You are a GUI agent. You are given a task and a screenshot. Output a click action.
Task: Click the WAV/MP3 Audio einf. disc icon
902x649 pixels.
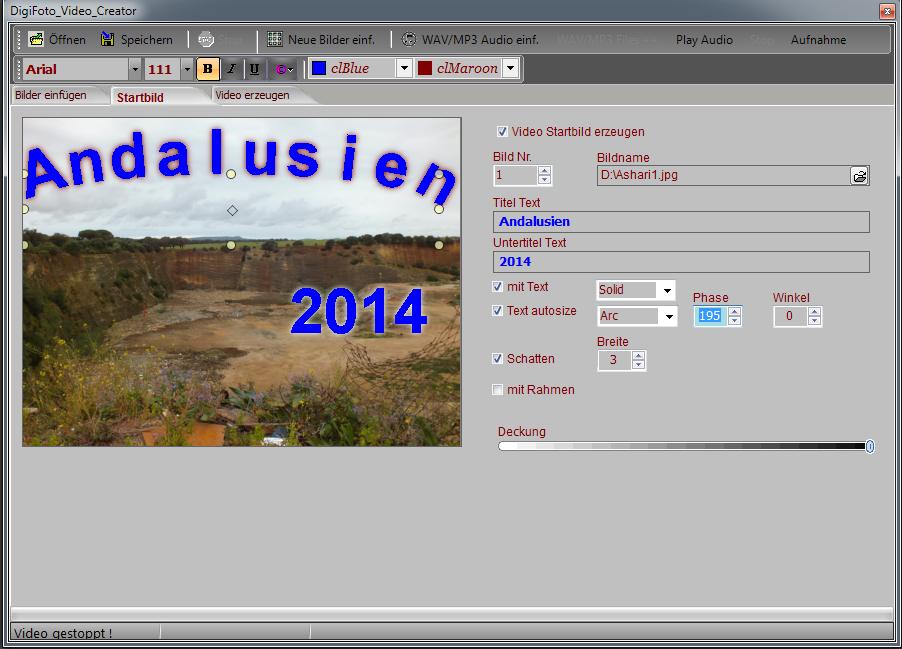click(409, 40)
